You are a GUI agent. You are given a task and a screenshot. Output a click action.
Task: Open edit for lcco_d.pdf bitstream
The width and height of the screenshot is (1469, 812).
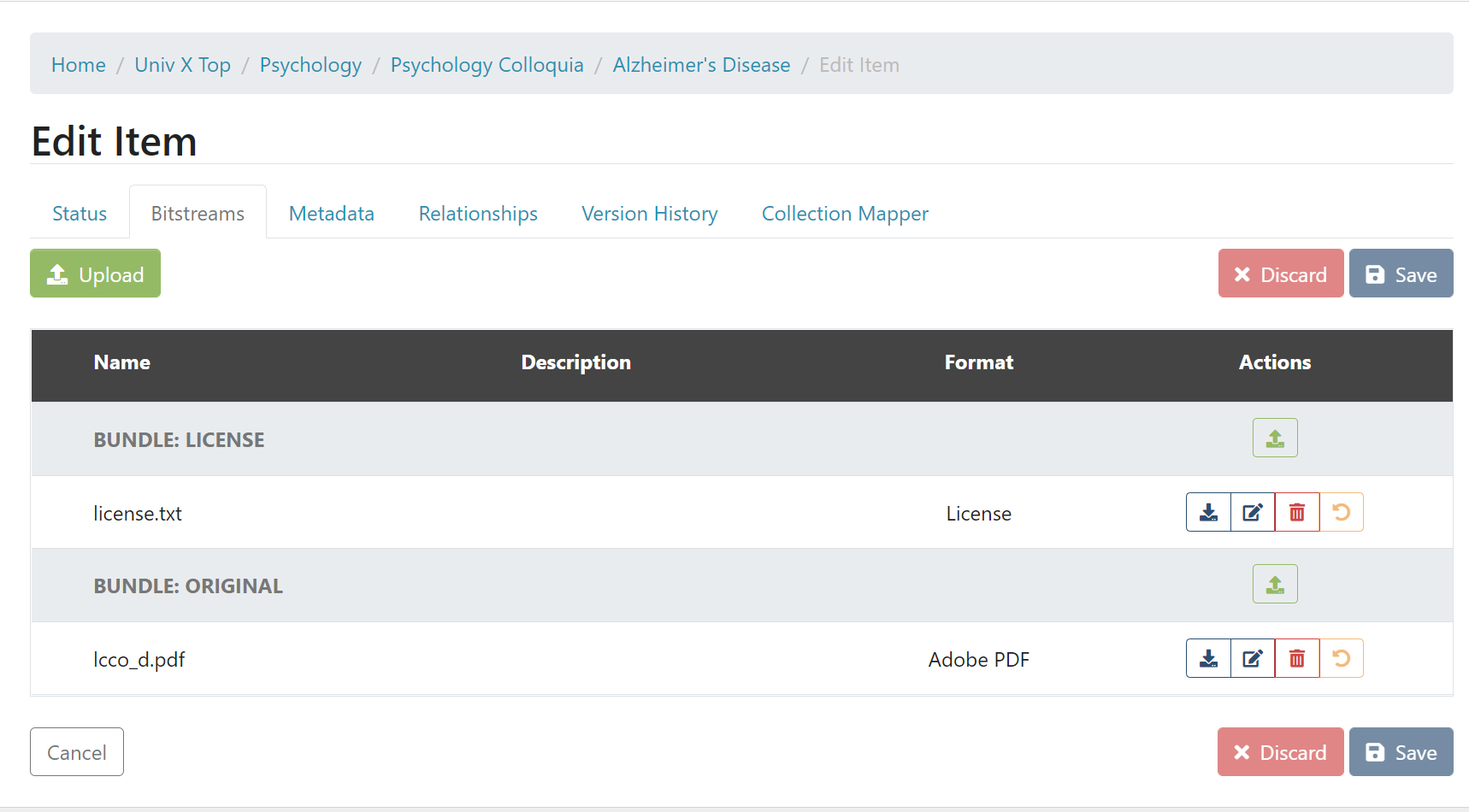click(1253, 658)
